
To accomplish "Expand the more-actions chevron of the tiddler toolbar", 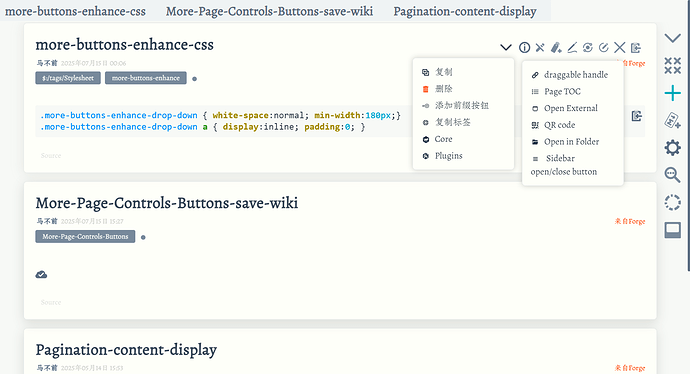I will coord(506,48).
